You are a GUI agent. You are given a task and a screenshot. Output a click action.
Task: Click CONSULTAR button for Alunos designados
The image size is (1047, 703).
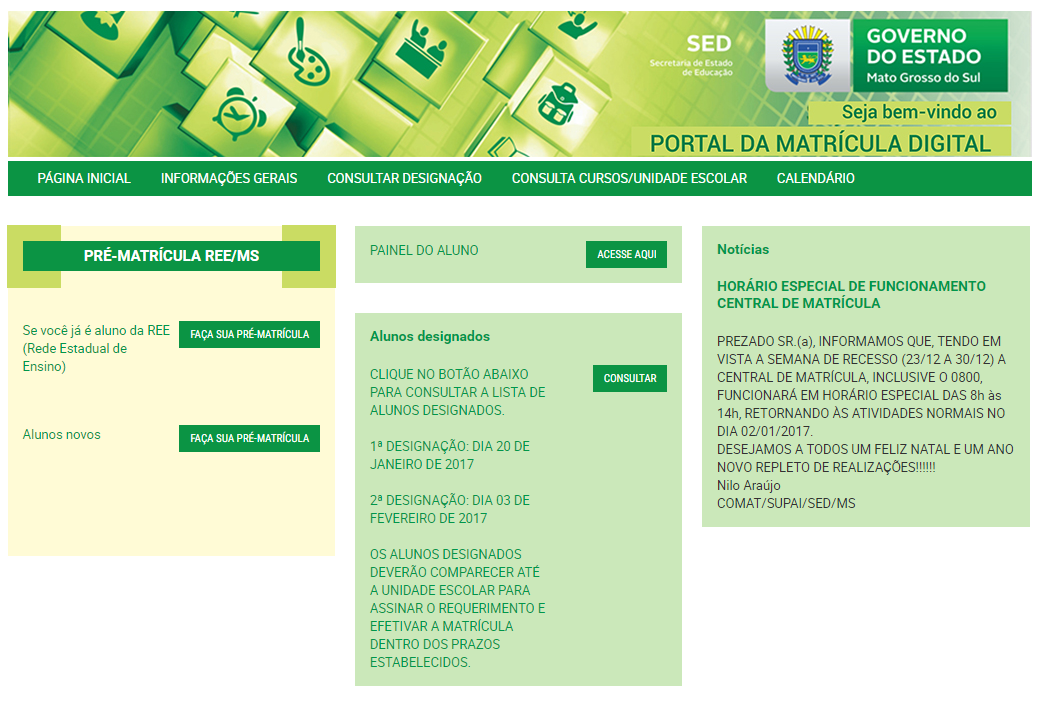(x=630, y=379)
